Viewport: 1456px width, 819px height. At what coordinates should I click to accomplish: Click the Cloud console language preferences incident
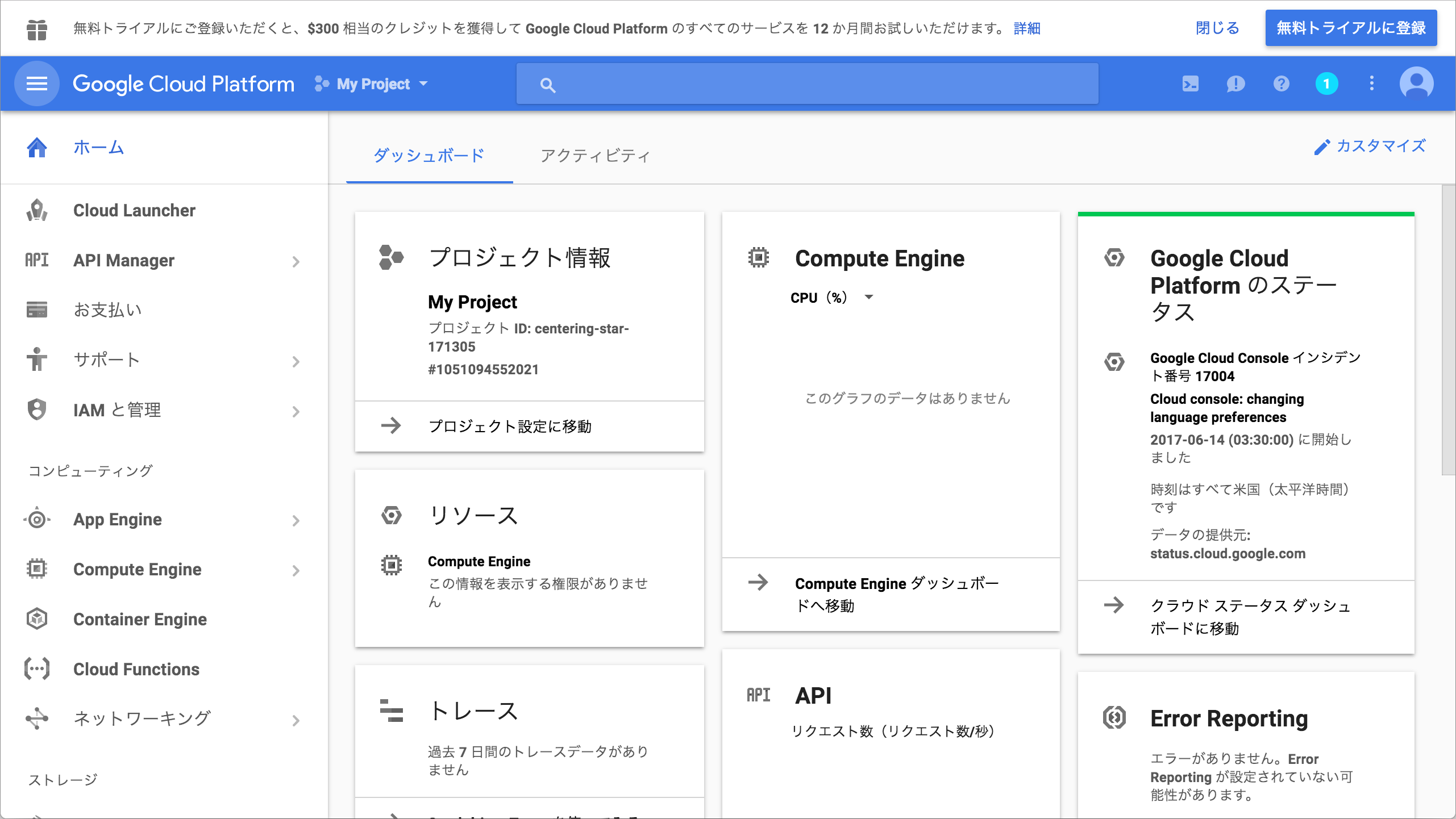pos(1227,408)
